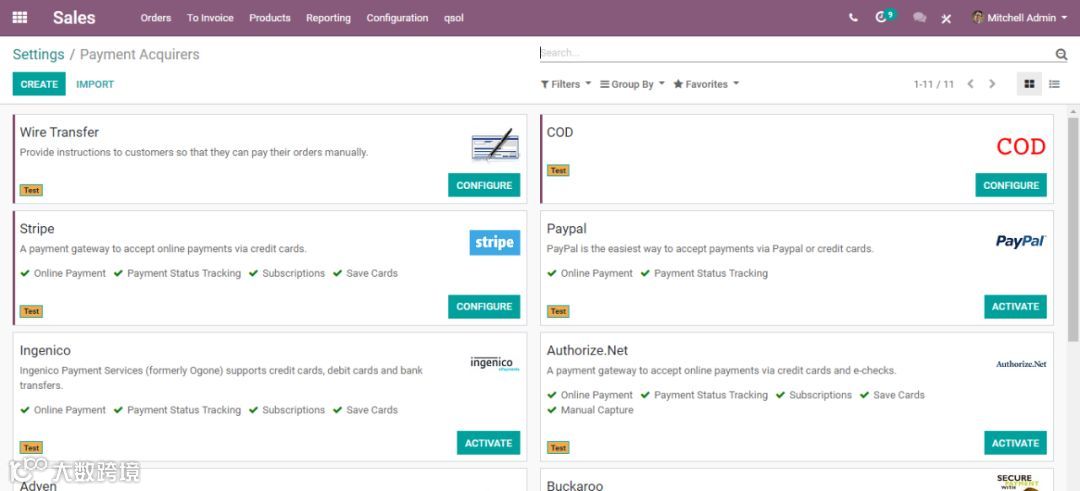Open the Orders menu
Screen dimensions: 1080x491
pos(156,18)
